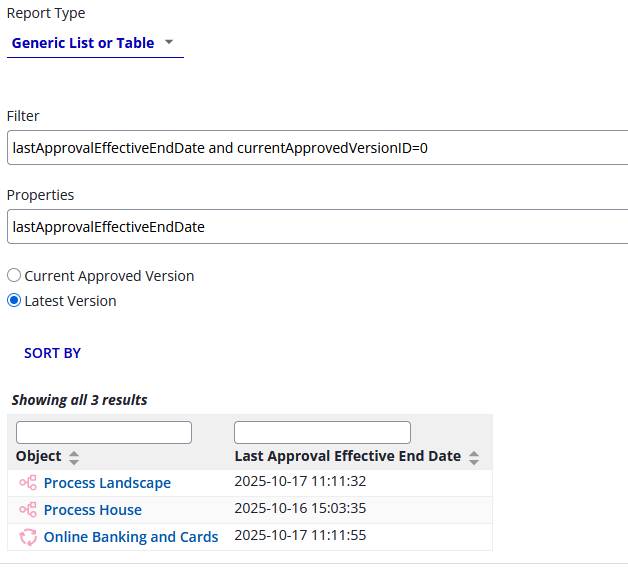Image resolution: width=628 pixels, height=578 pixels.
Task: Click the Properties text field
Action: [x=316, y=227]
